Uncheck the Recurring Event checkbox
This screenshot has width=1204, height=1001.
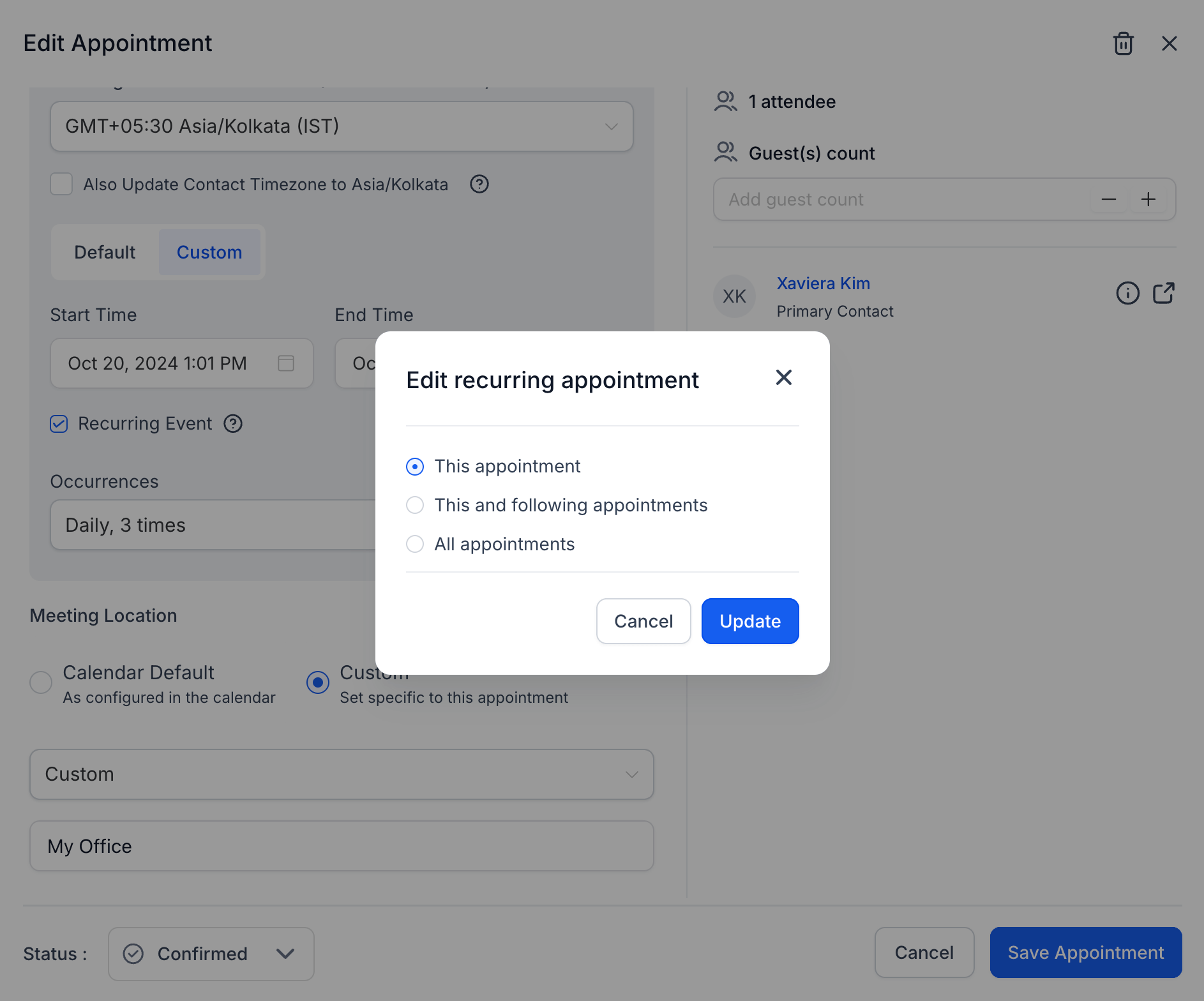59,424
